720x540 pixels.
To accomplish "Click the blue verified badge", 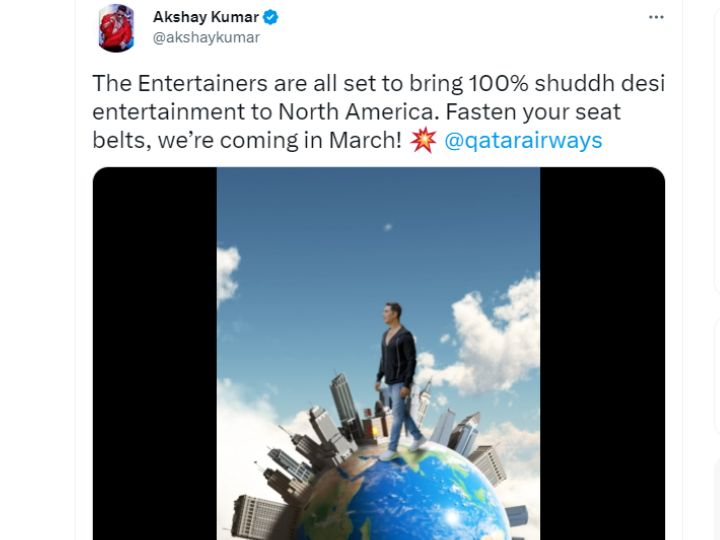I will [x=270, y=17].
